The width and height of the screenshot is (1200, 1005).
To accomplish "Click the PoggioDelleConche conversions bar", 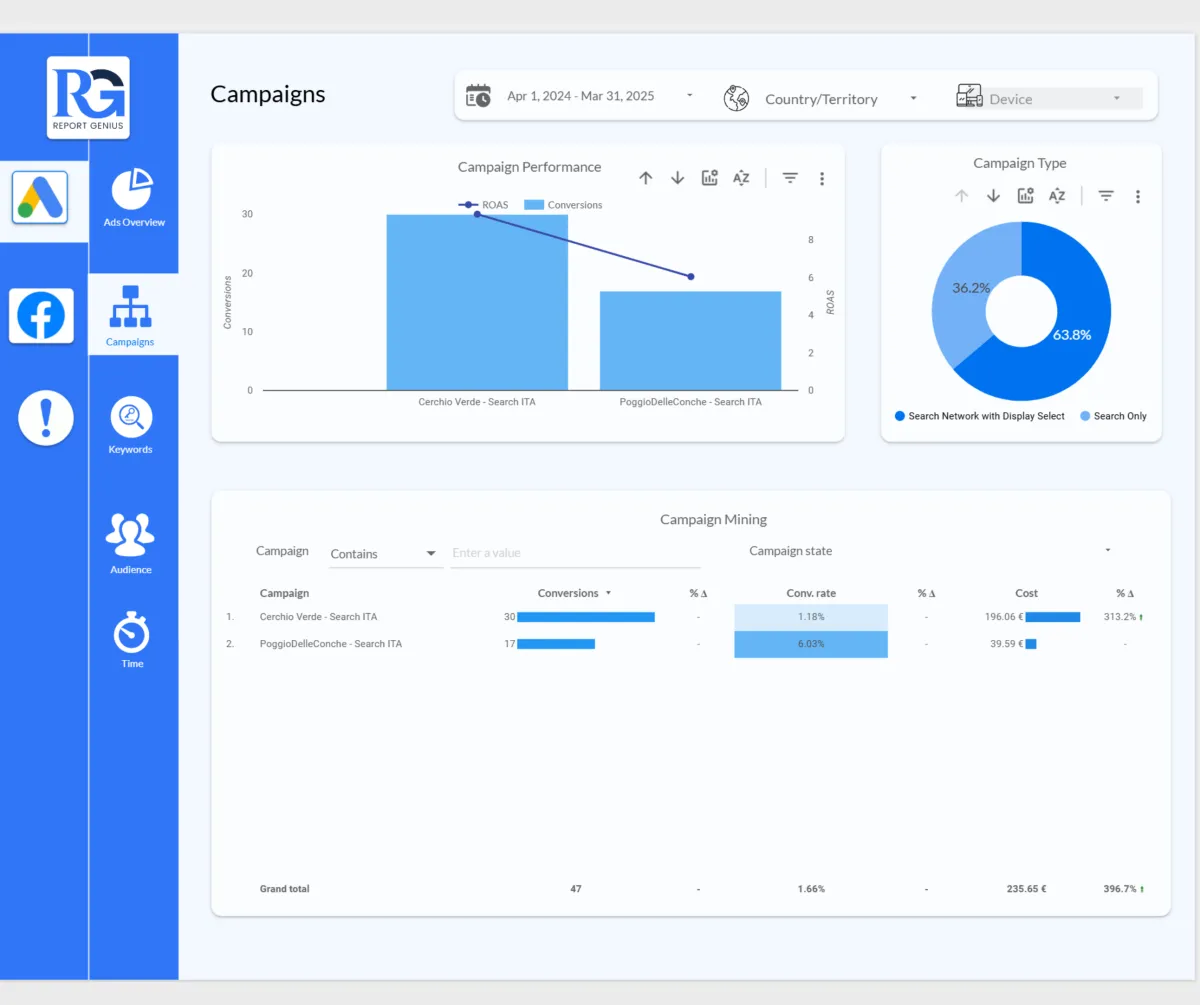I will click(x=690, y=341).
